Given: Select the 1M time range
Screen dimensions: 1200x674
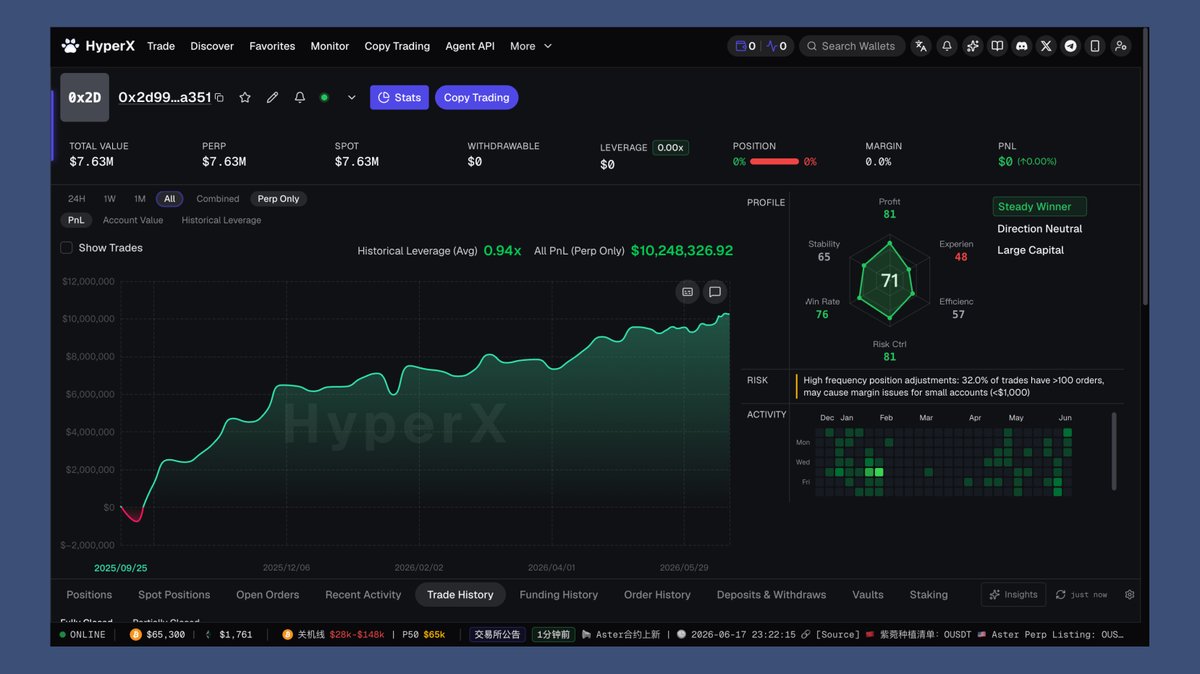Looking at the screenshot, I should tap(140, 199).
